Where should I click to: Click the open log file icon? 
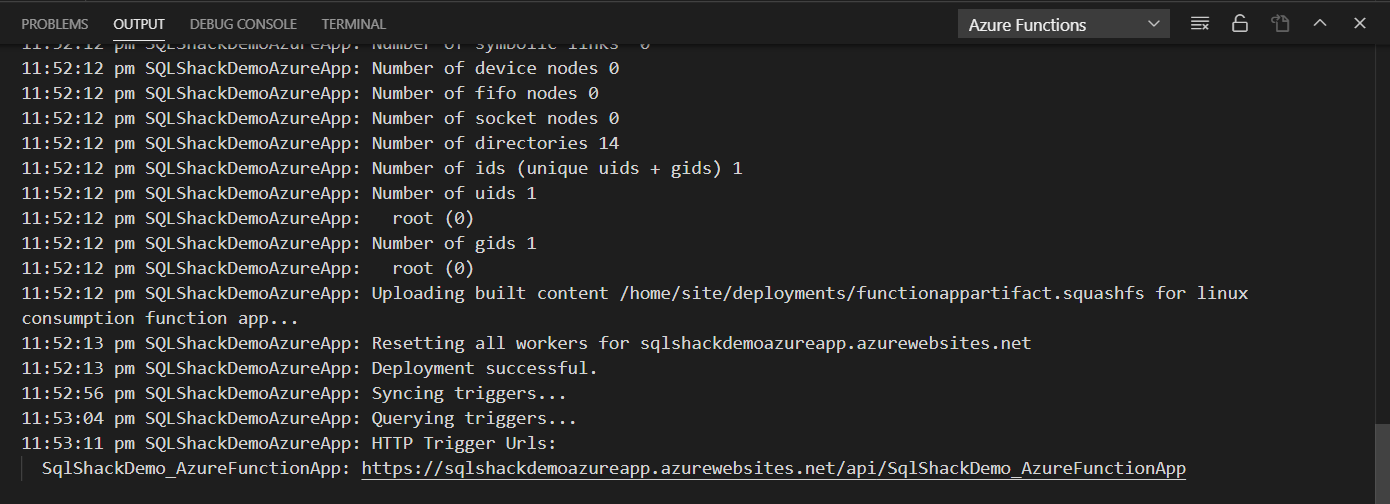[x=1280, y=24]
